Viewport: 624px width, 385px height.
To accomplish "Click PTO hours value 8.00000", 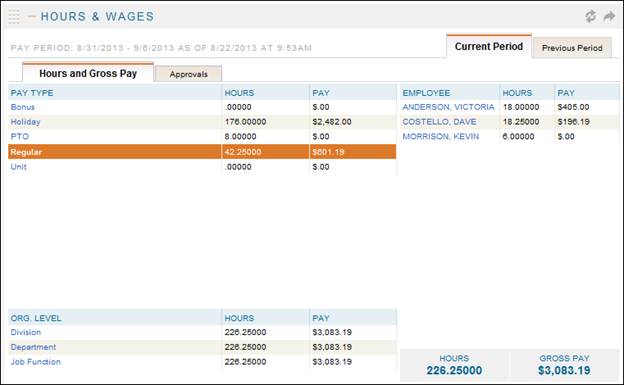I will click(x=240, y=137).
